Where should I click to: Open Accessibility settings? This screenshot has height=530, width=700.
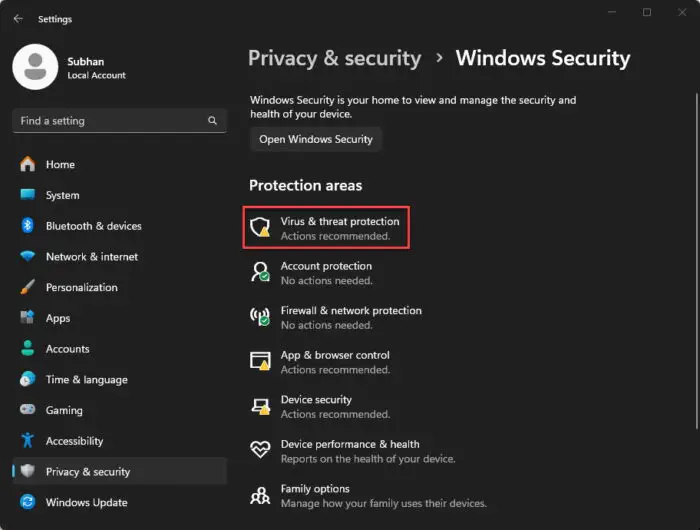(x=120, y=441)
